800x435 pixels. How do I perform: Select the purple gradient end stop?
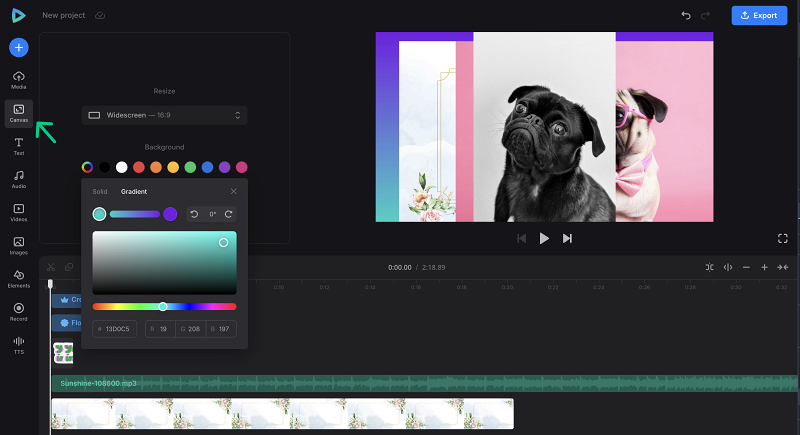(170, 214)
